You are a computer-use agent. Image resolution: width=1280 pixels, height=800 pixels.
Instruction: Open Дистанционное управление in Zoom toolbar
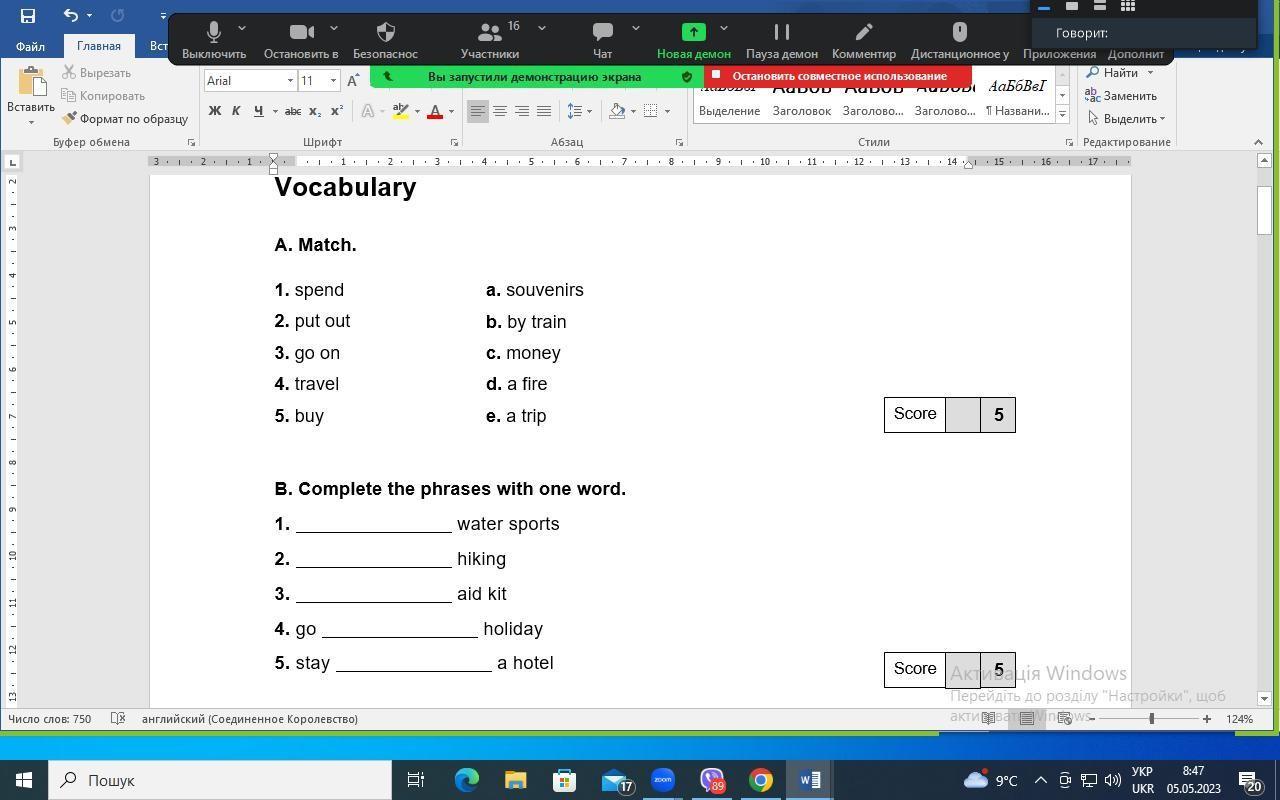(x=960, y=40)
